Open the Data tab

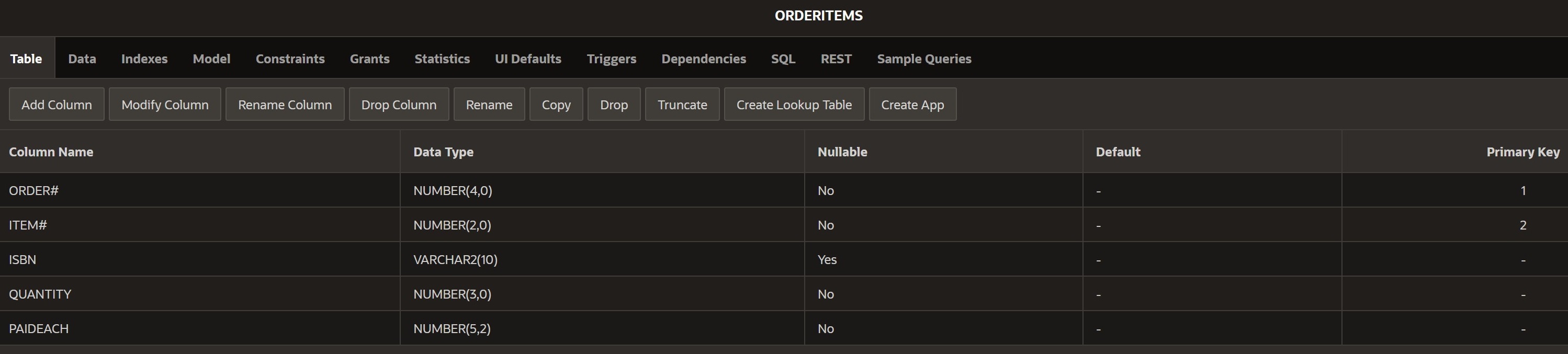tap(82, 59)
